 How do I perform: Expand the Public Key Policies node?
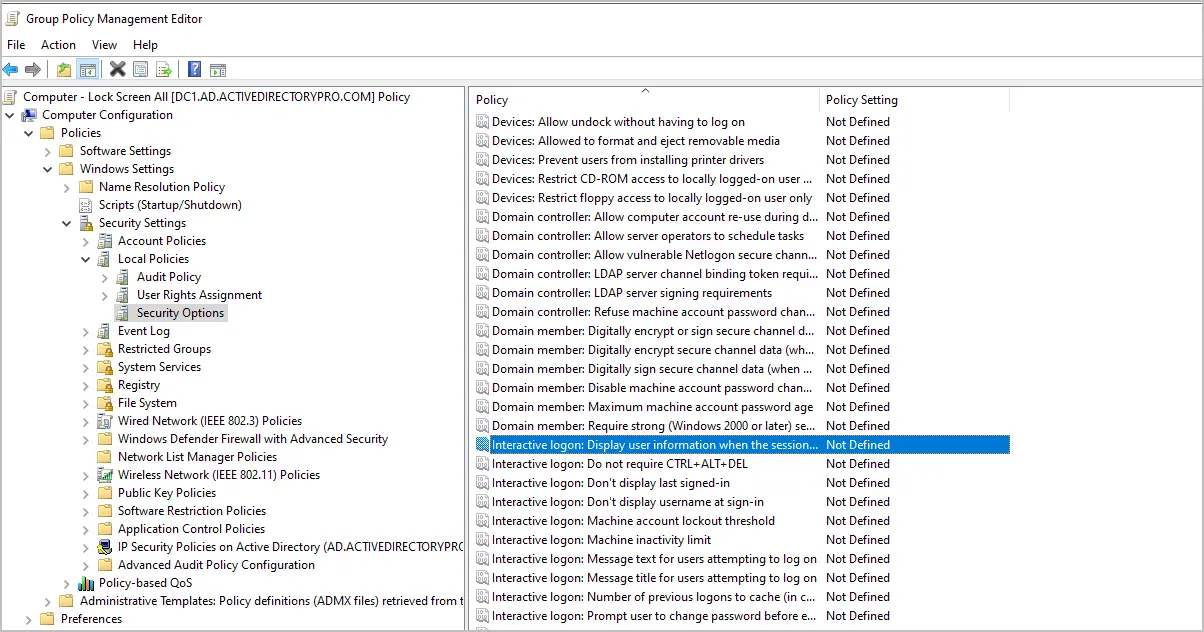[86, 493]
